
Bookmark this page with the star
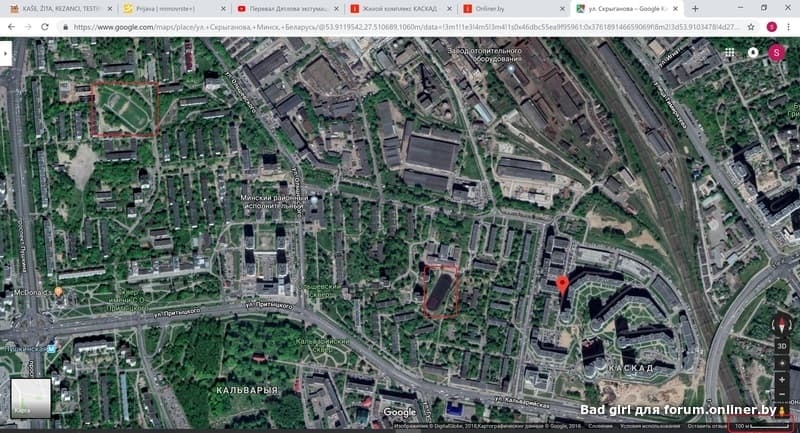[751, 27]
